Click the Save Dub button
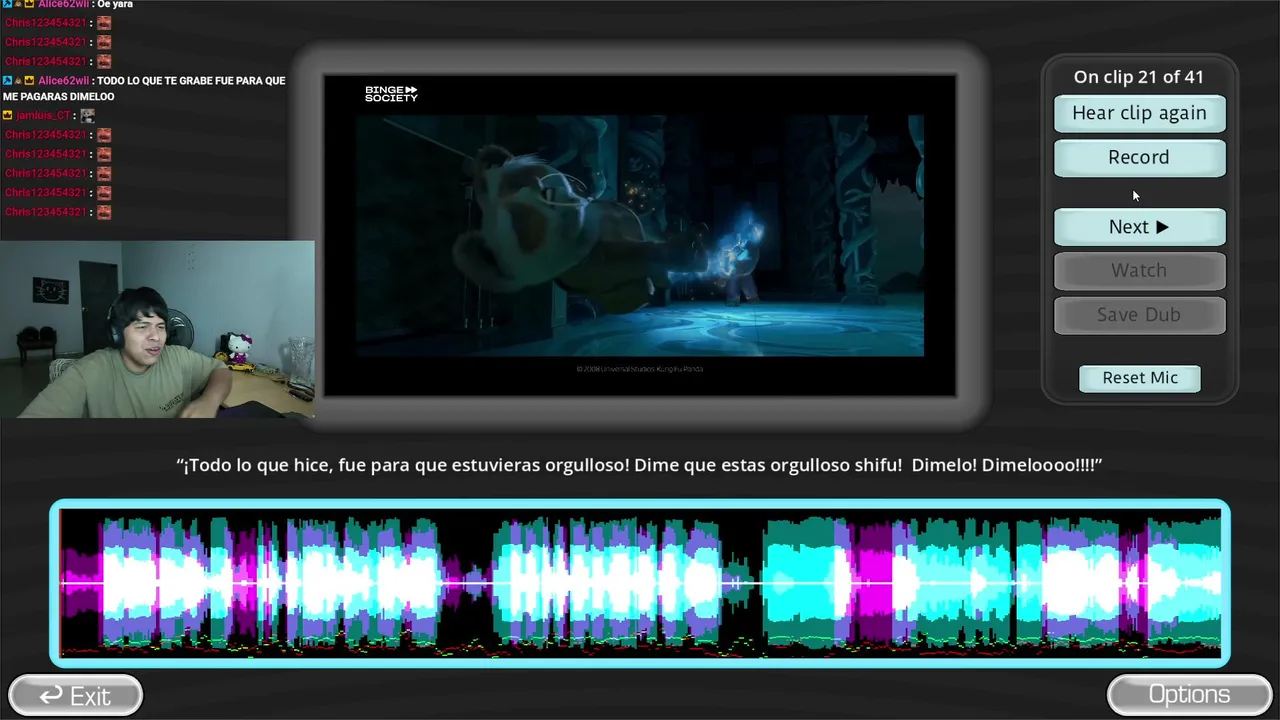The width and height of the screenshot is (1280, 720). [x=1139, y=314]
